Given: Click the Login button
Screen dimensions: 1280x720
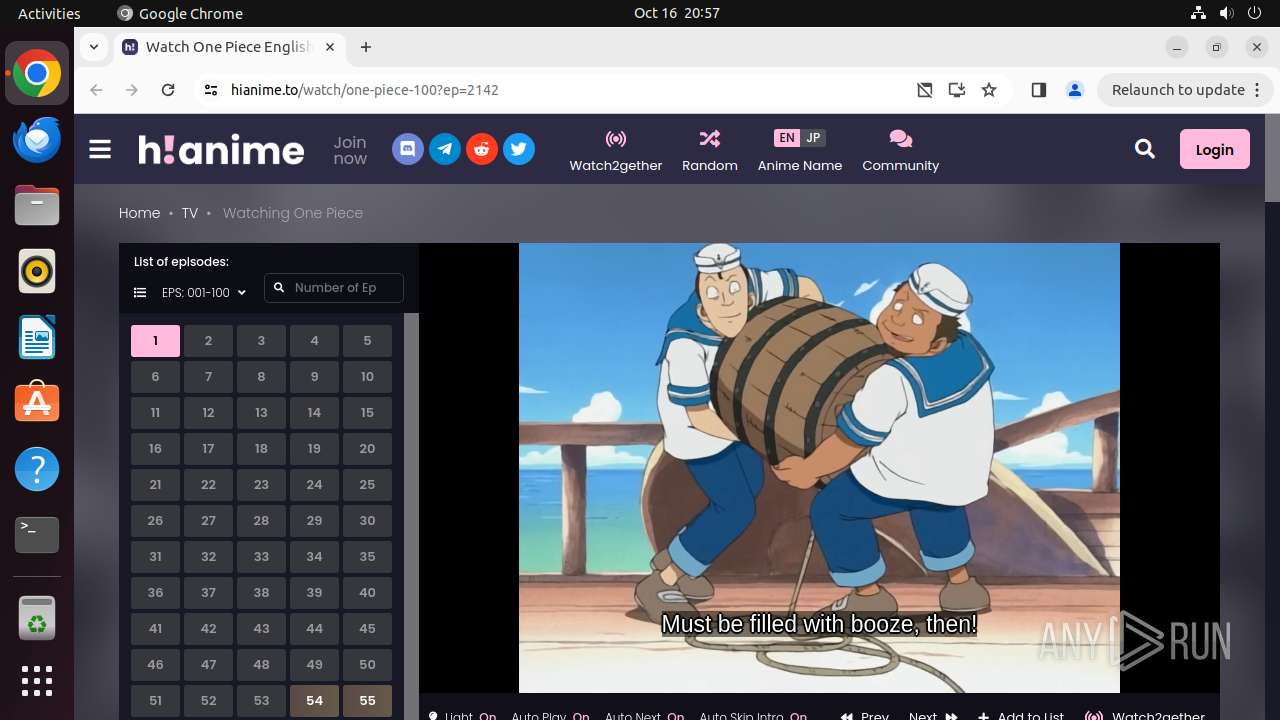Looking at the screenshot, I should tap(1214, 149).
